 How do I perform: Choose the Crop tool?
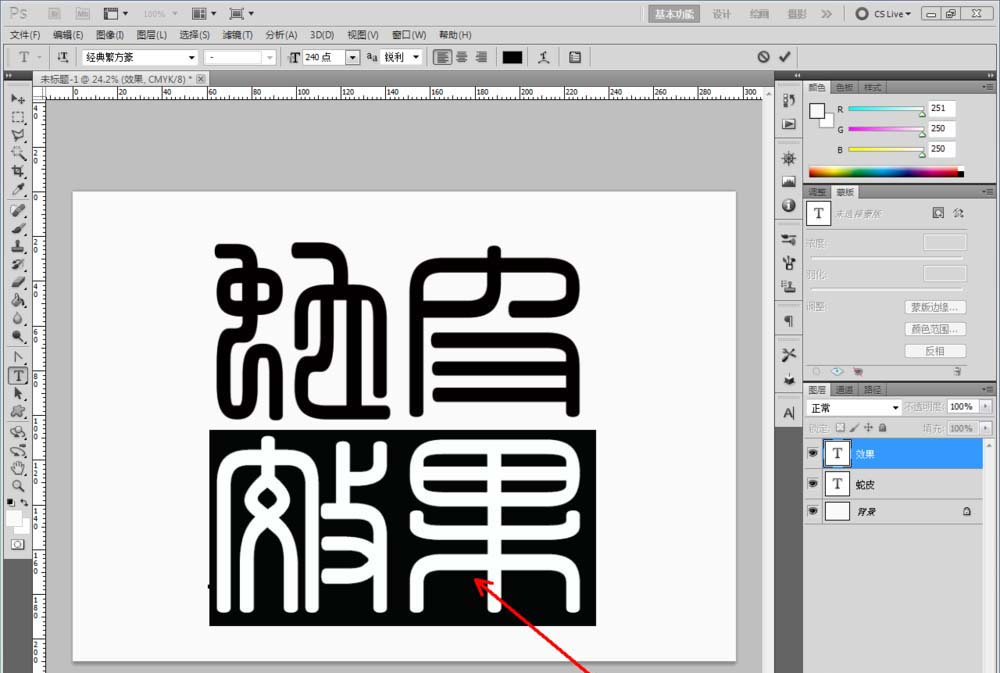[18, 170]
